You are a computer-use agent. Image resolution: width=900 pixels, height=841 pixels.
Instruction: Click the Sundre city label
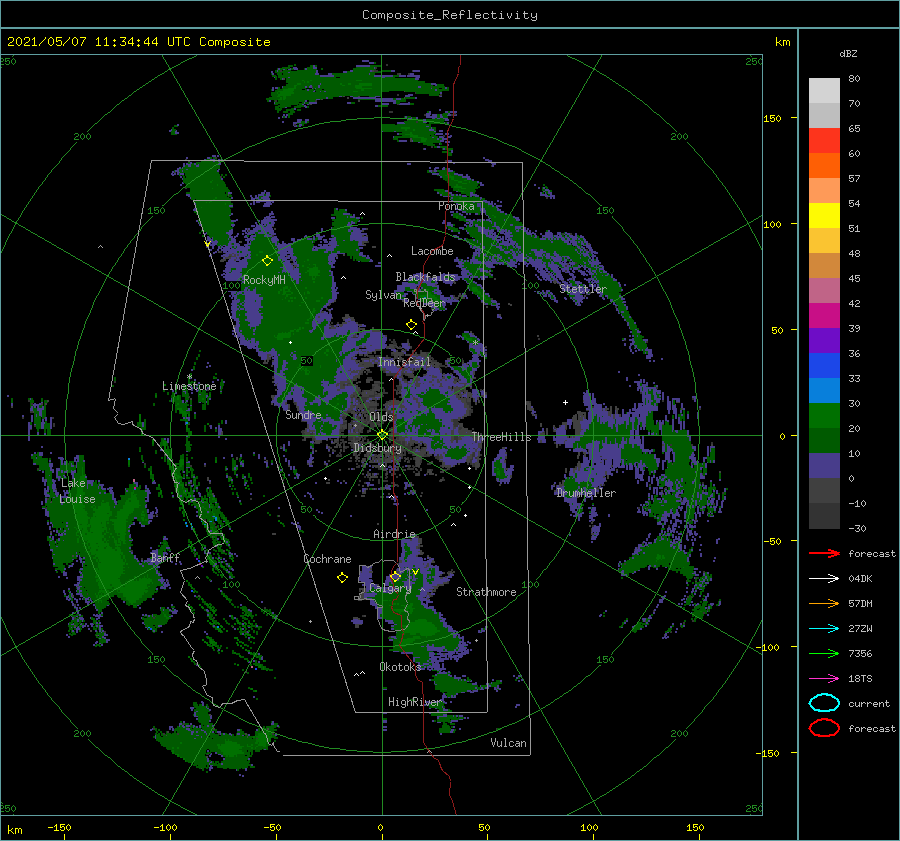coord(303,414)
